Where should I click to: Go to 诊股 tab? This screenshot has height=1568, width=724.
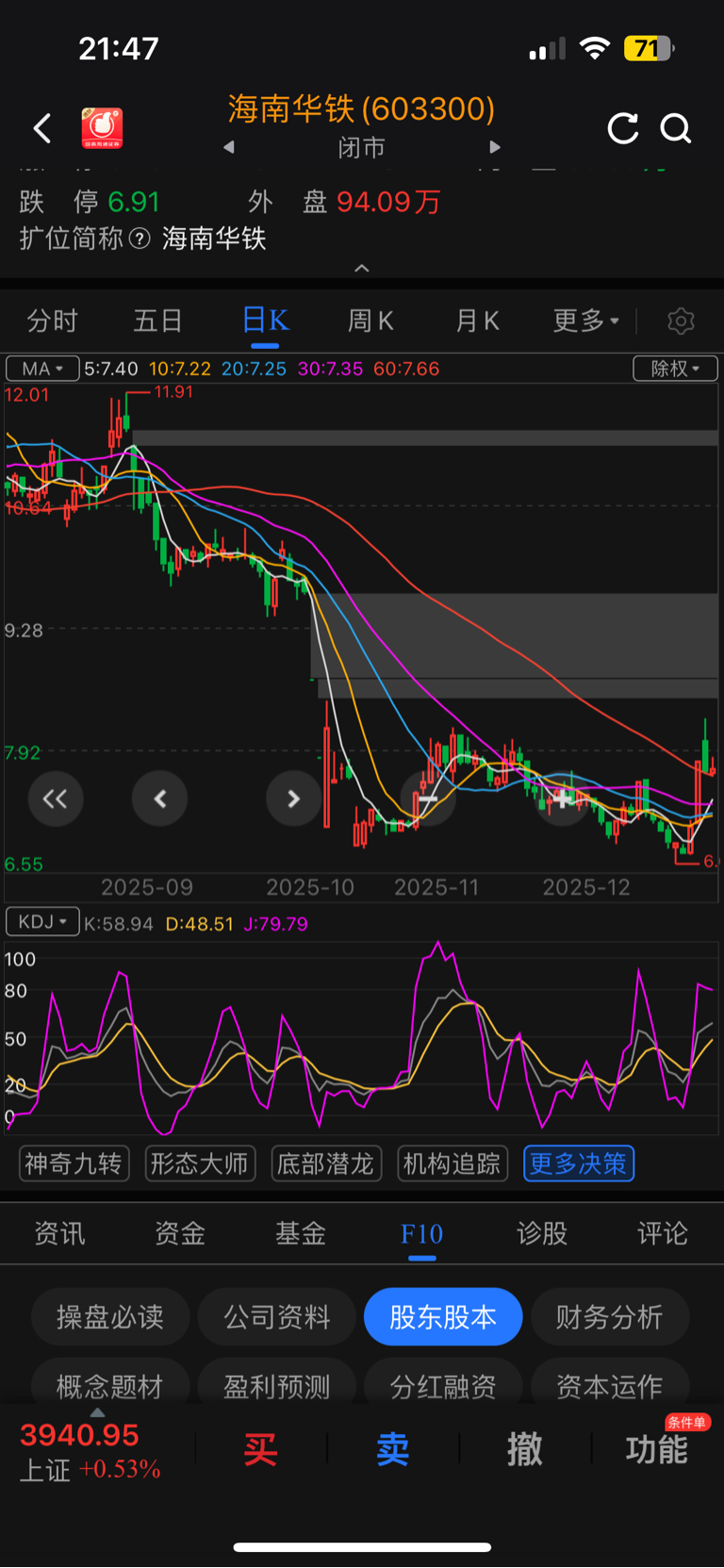pyautogui.click(x=542, y=1234)
